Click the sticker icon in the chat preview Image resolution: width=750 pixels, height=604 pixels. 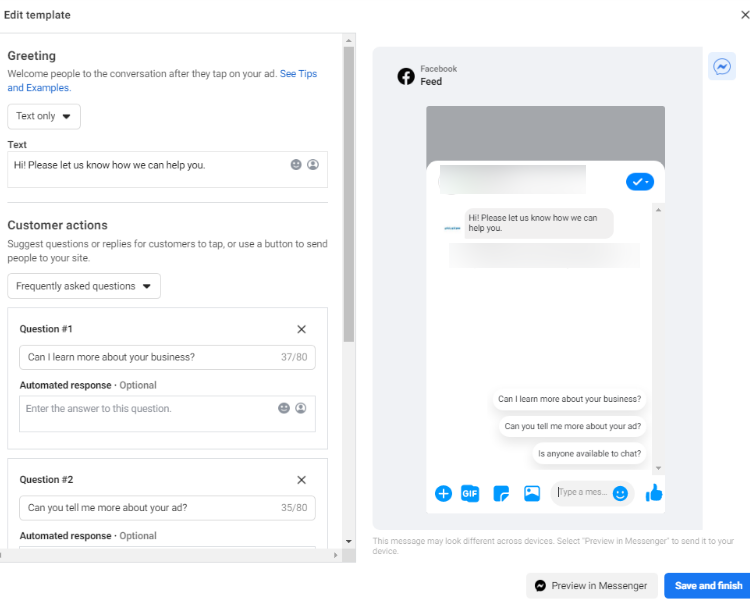pyautogui.click(x=501, y=493)
